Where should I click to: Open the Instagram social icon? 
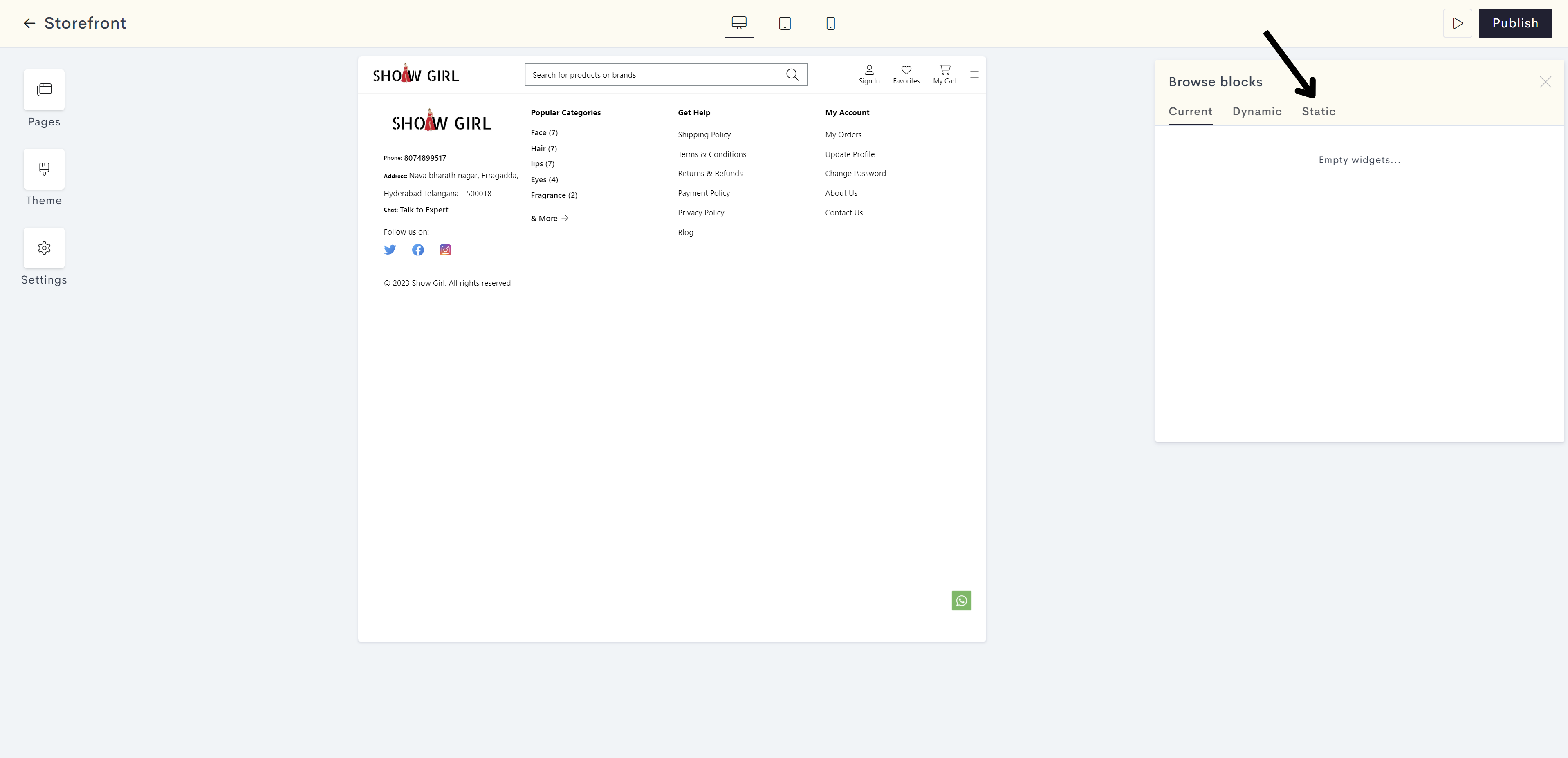click(446, 250)
